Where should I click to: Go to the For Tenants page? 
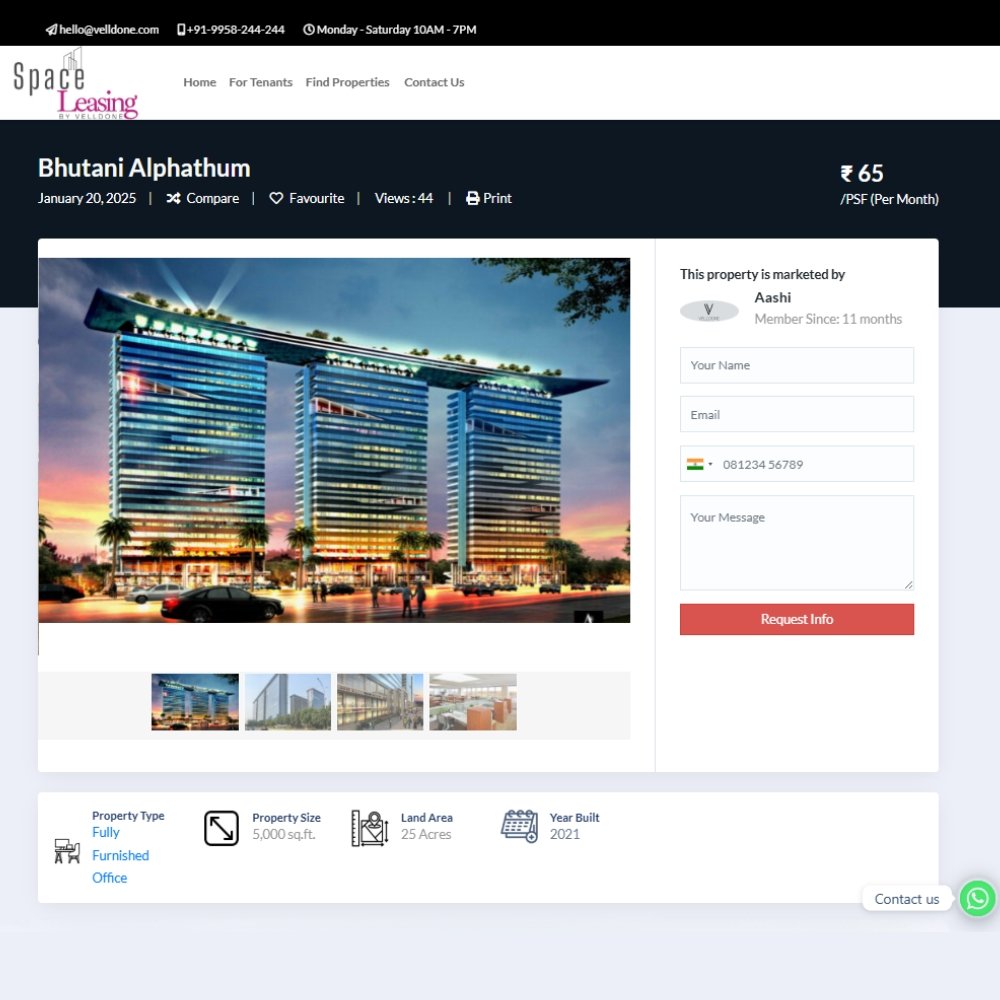(x=260, y=82)
